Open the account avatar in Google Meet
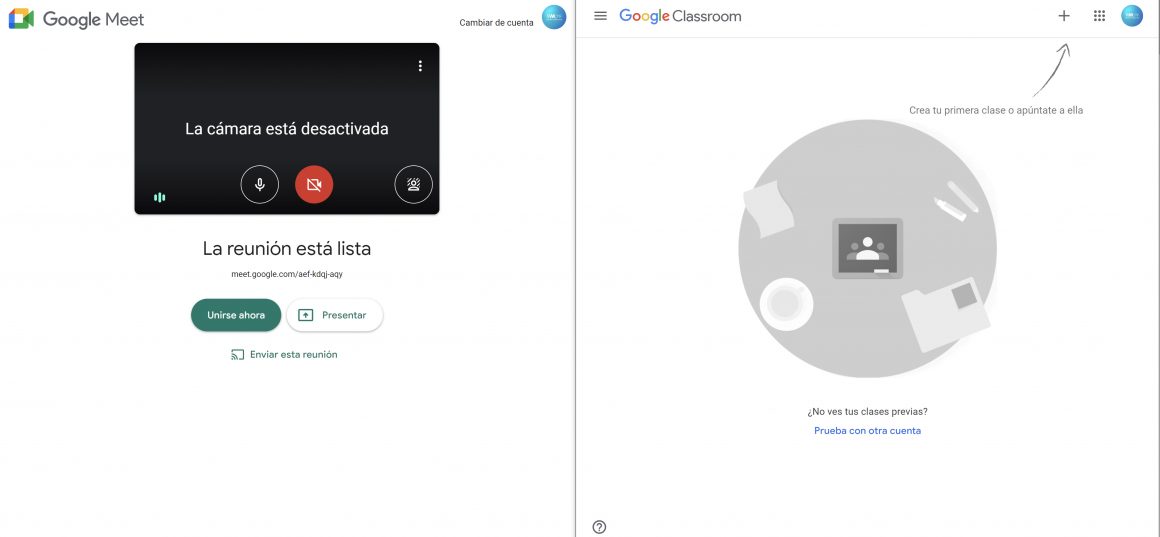The height and width of the screenshot is (537, 1160). pos(553,17)
